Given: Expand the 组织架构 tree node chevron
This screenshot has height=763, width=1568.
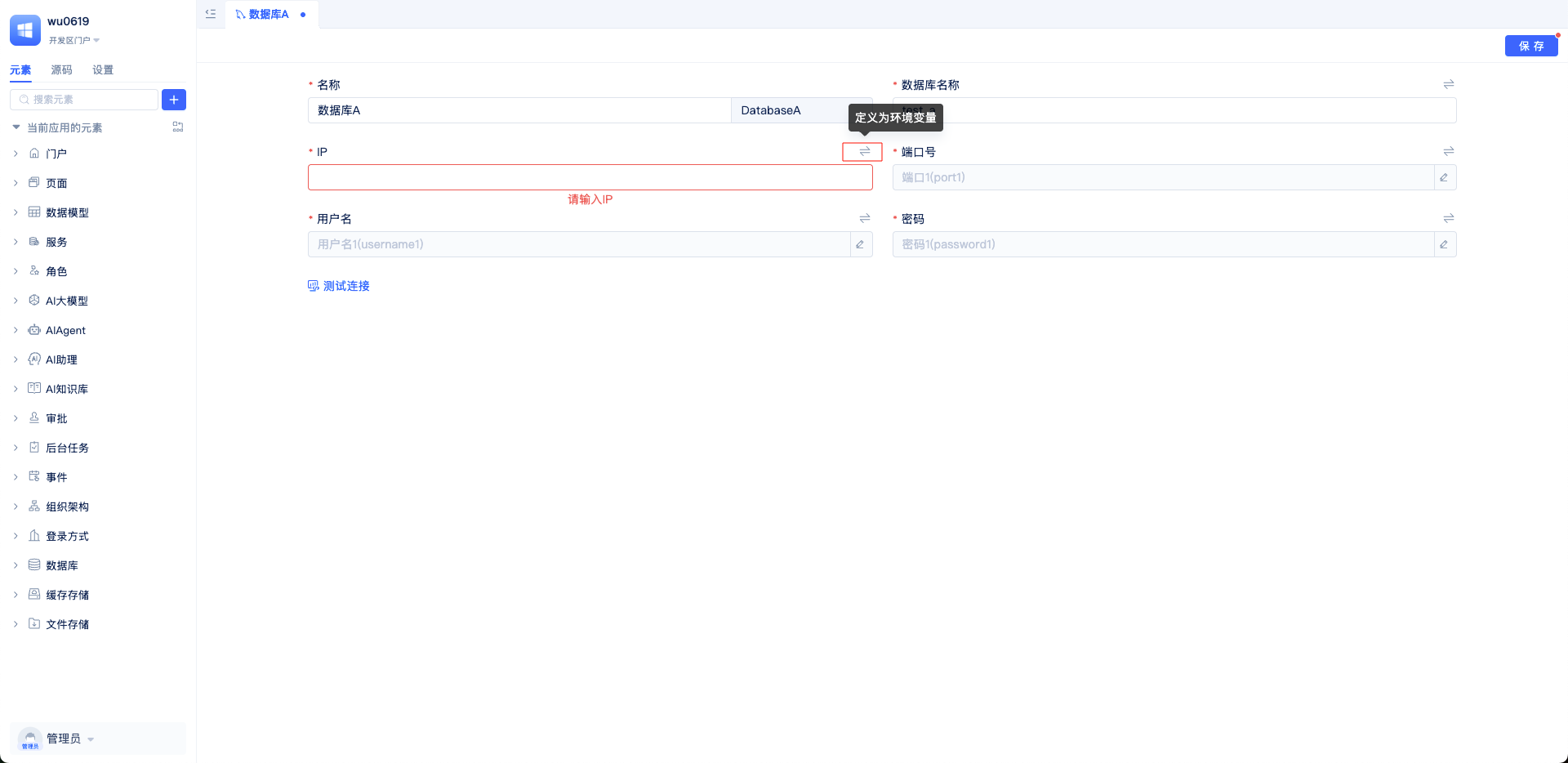Looking at the screenshot, I should (16, 506).
